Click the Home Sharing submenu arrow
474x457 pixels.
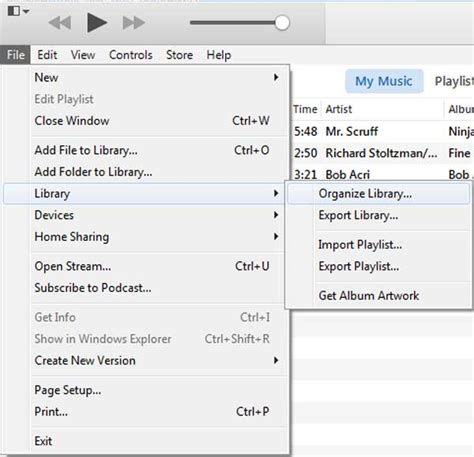coord(276,237)
